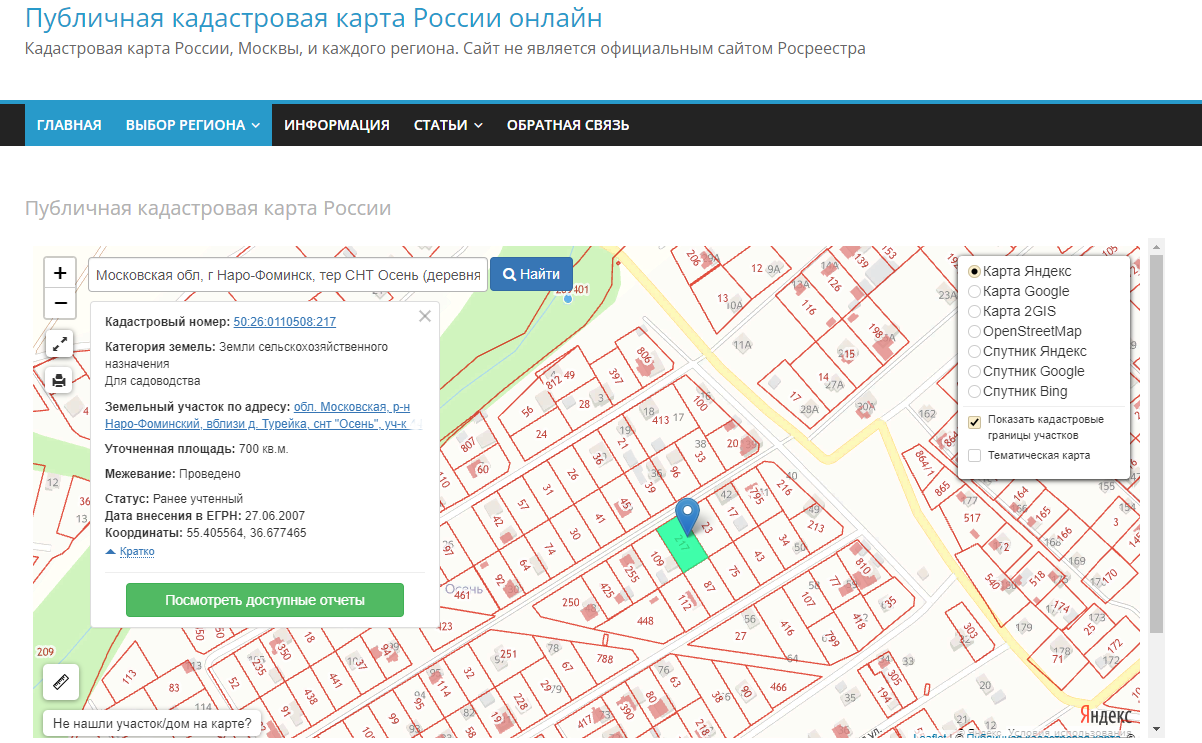
Task: Open ИНФОРМАЦИЯ menu item
Action: tap(337, 125)
